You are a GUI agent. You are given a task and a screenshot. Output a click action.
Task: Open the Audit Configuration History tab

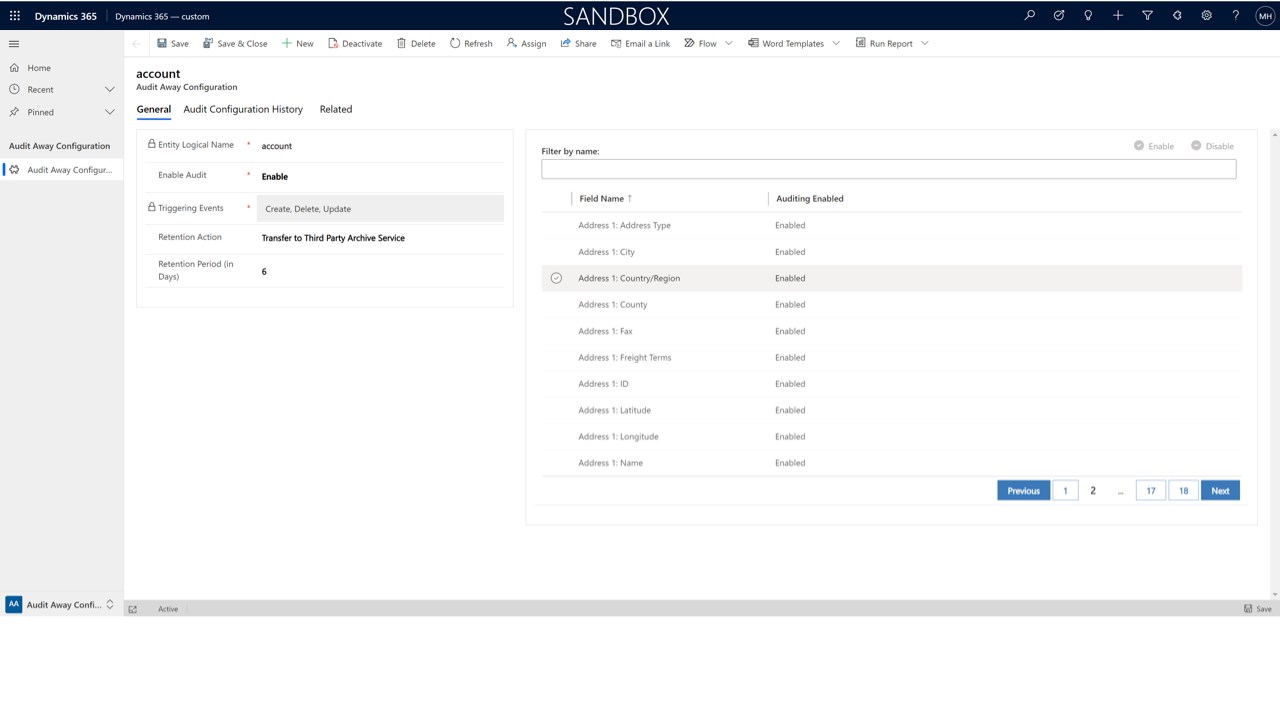[243, 109]
